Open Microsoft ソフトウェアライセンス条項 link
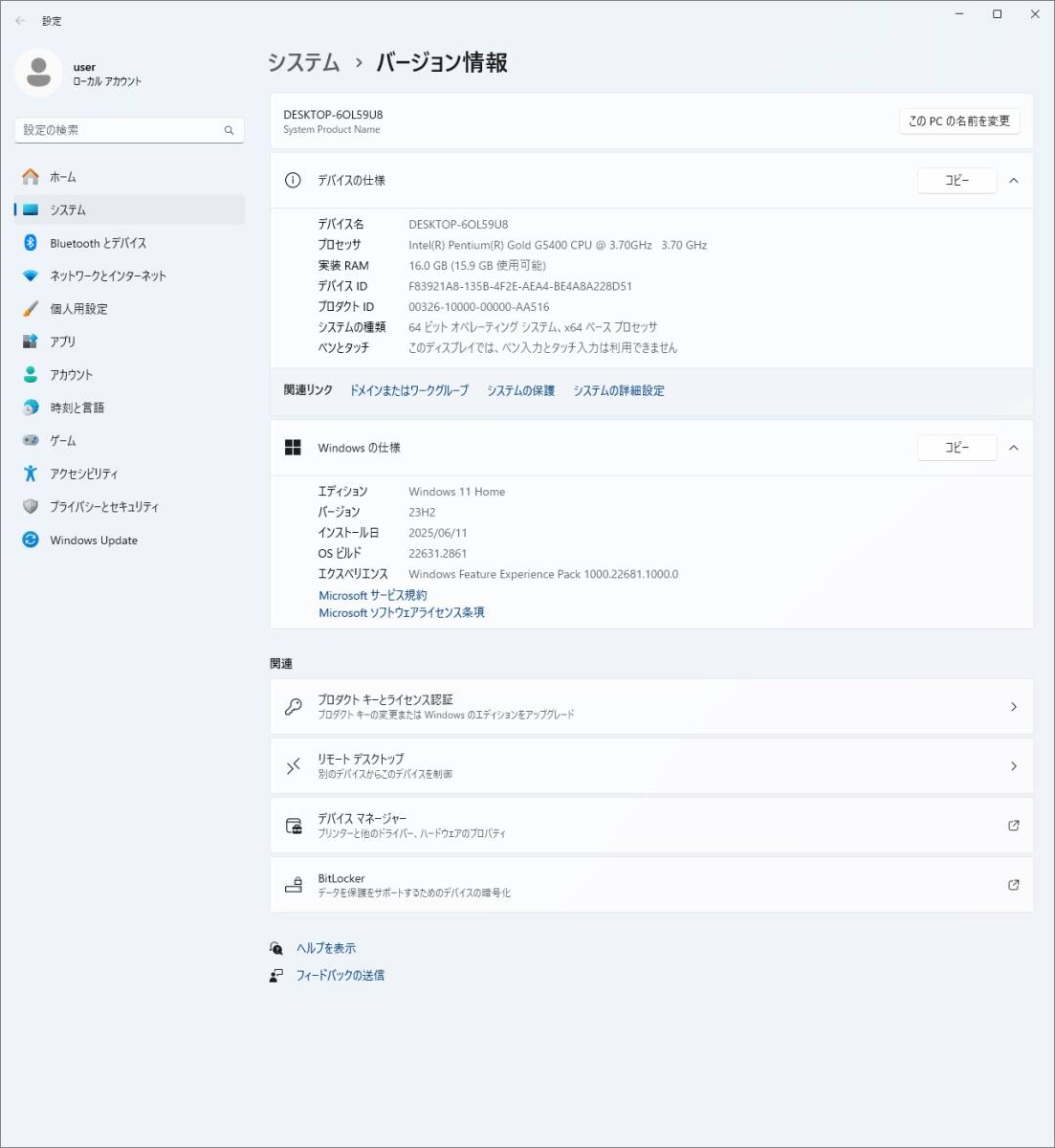 pyautogui.click(x=402, y=612)
